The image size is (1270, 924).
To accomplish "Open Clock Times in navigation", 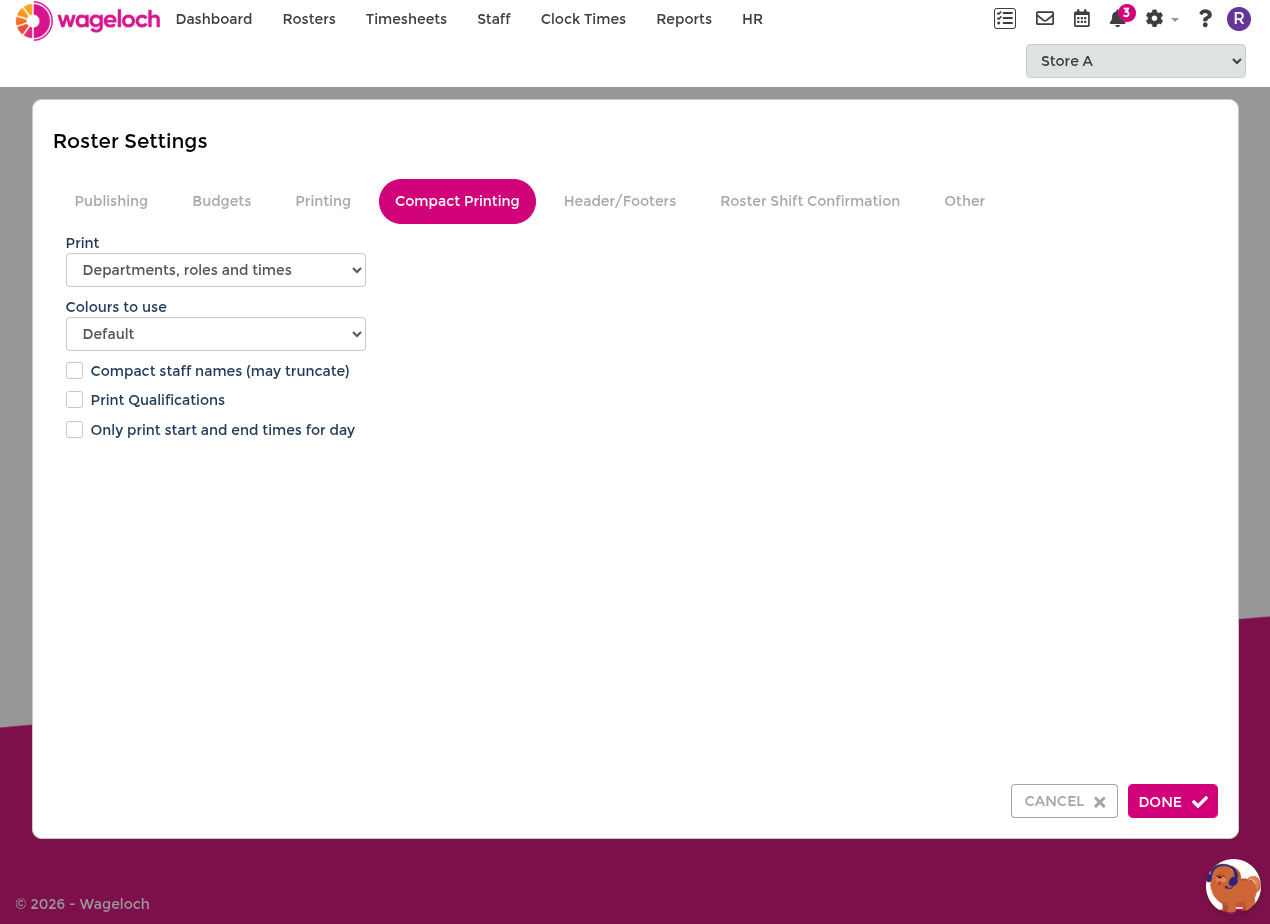I will pos(583,19).
